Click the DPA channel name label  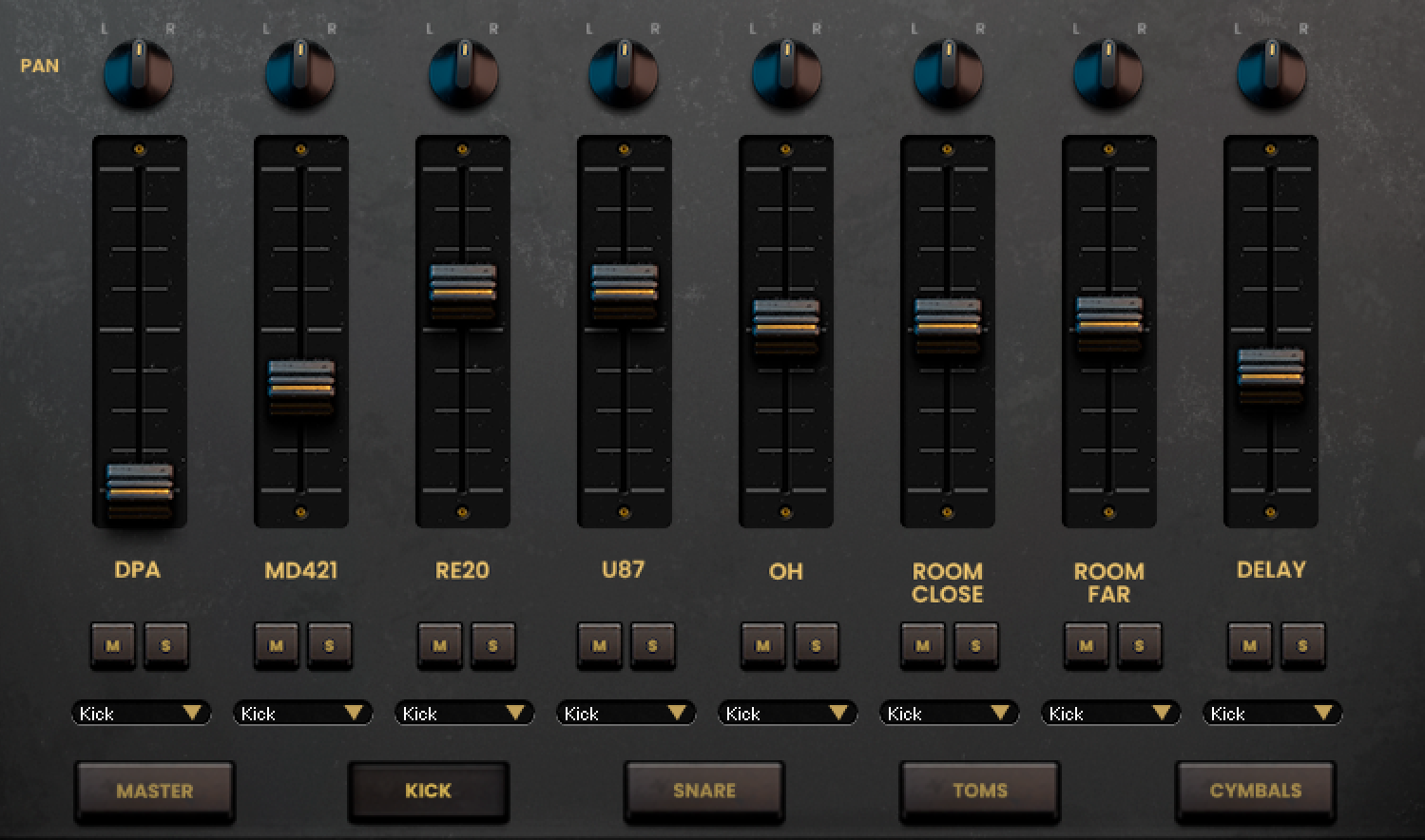pyautogui.click(x=138, y=570)
